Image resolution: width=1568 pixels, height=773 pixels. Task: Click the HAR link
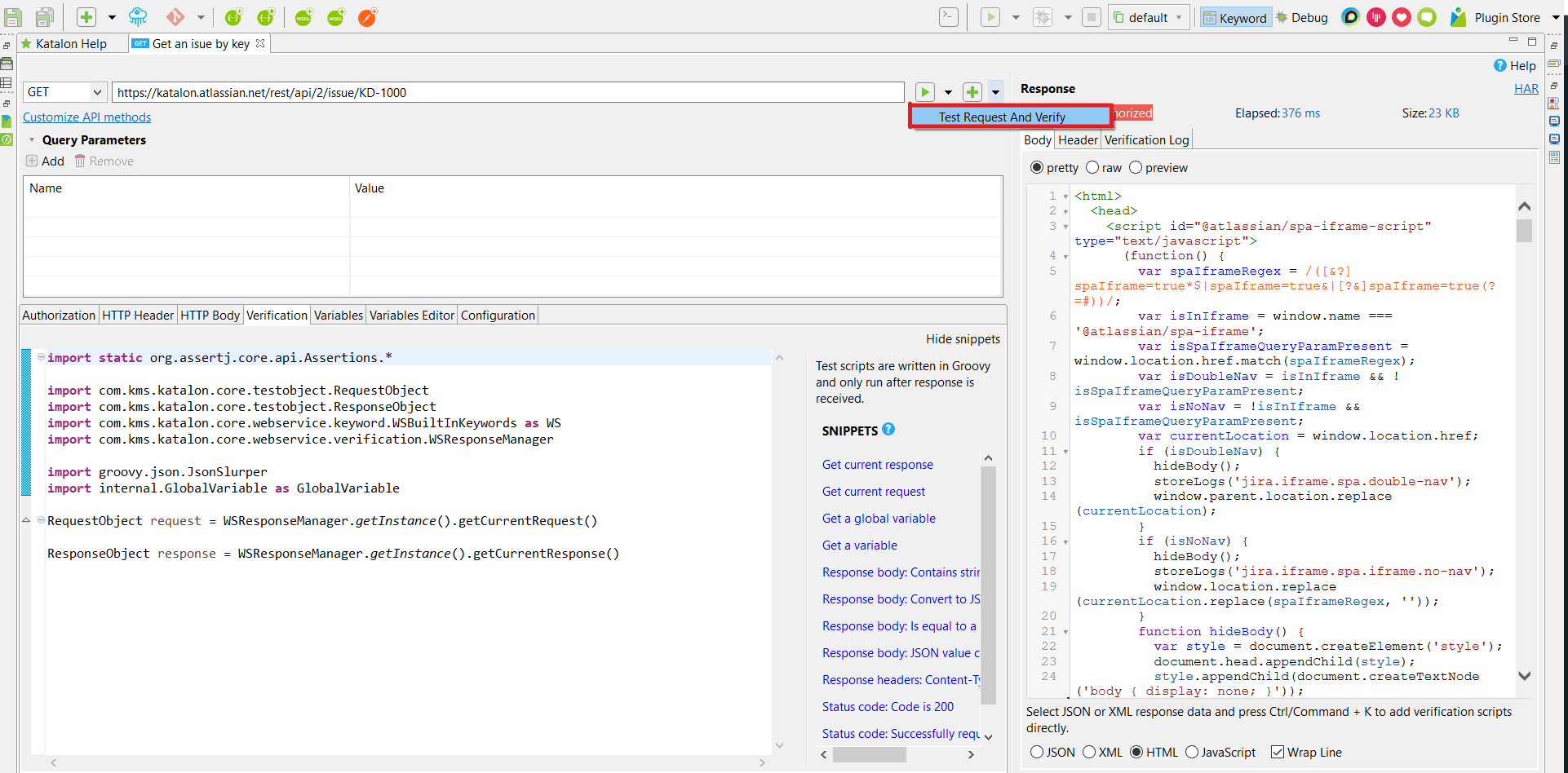1526,88
